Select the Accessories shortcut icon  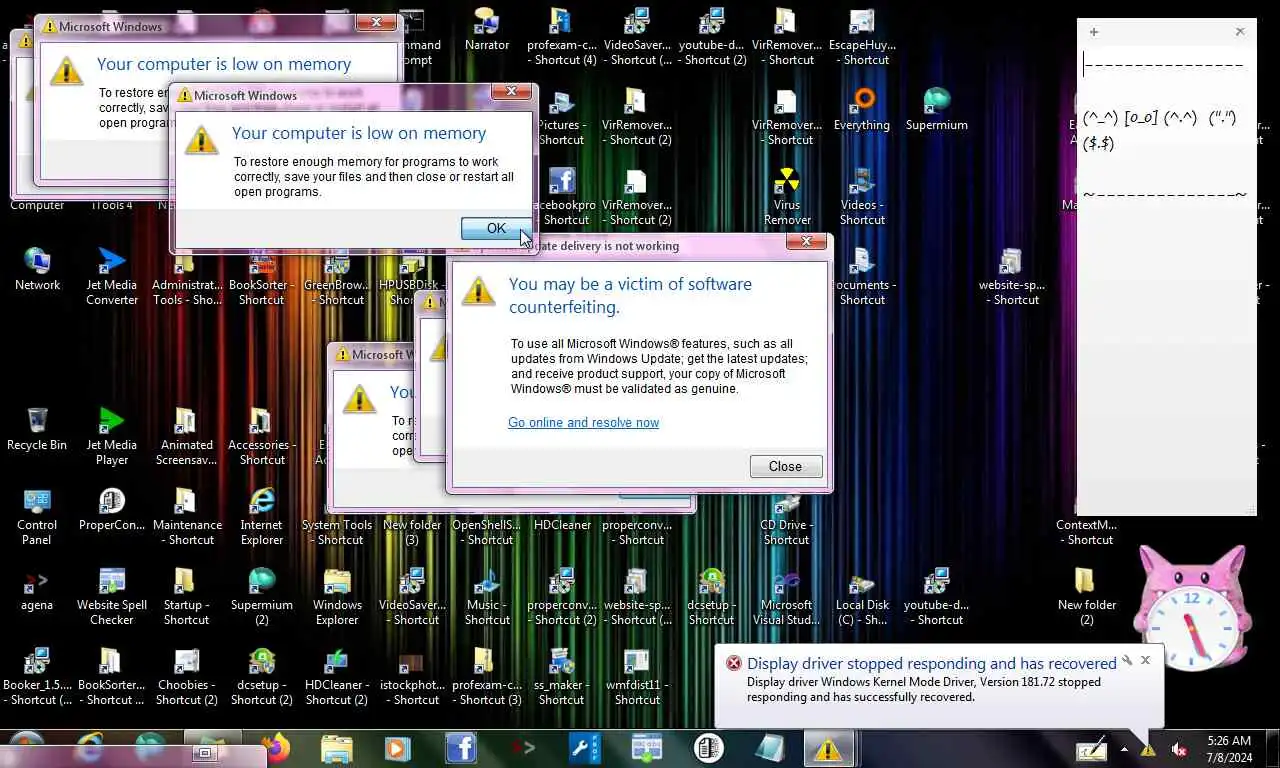tap(262, 437)
